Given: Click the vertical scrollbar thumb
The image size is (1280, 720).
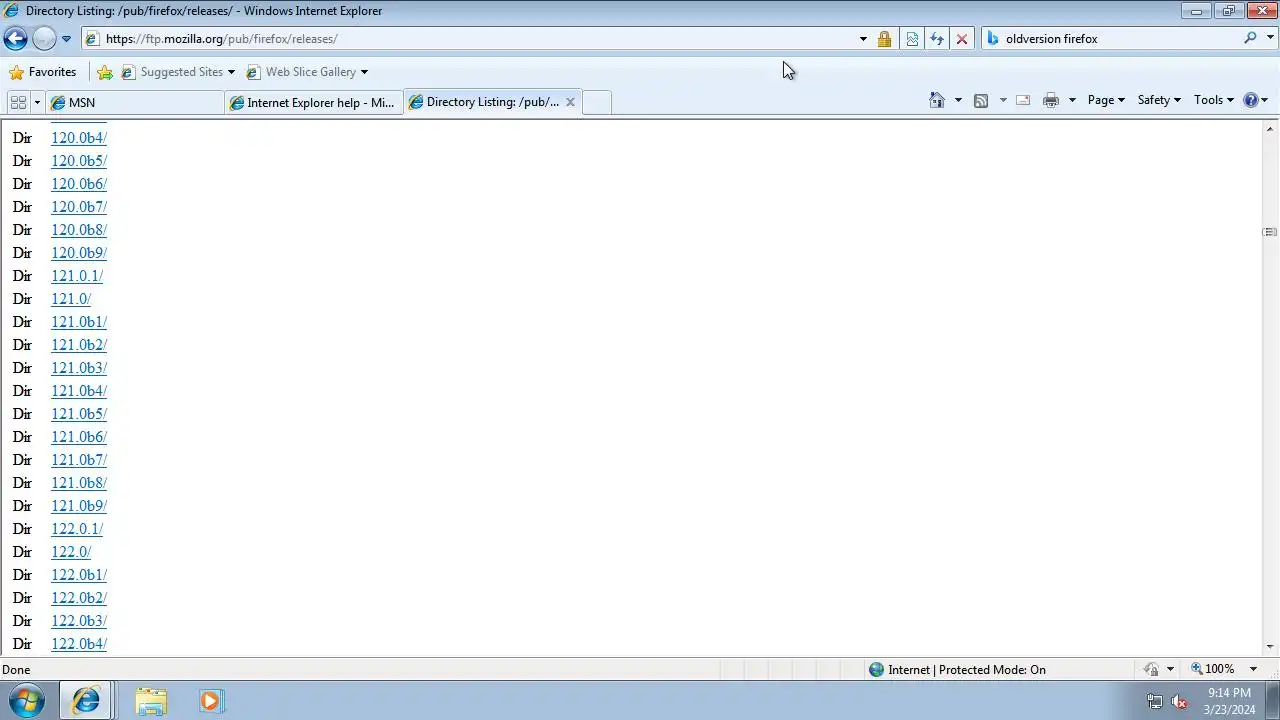Looking at the screenshot, I should (x=1270, y=232).
